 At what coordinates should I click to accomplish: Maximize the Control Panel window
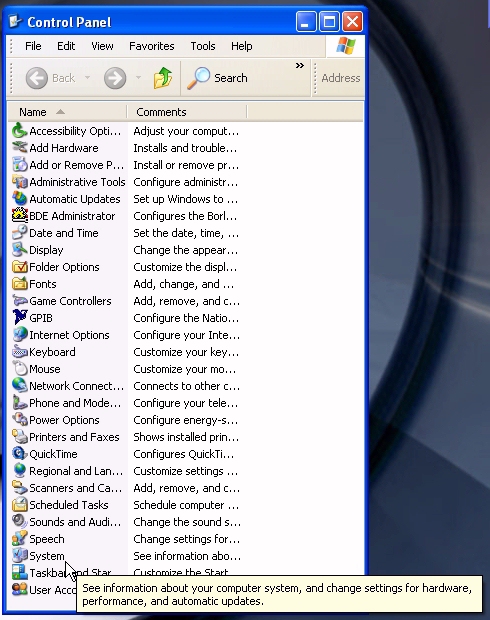(x=329, y=21)
